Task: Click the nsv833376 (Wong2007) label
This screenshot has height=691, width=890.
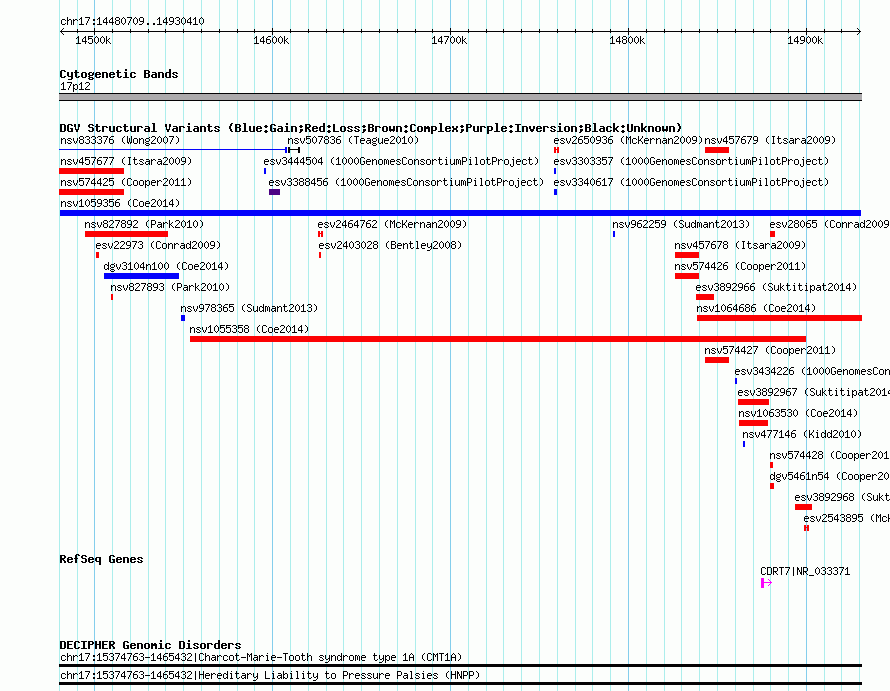Action: [x=120, y=140]
